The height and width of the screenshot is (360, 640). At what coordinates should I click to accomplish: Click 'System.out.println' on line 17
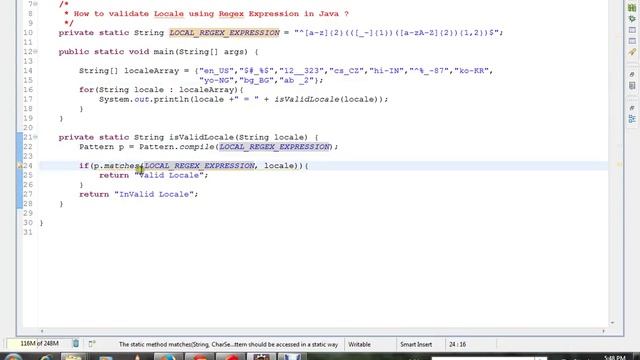[144, 99]
